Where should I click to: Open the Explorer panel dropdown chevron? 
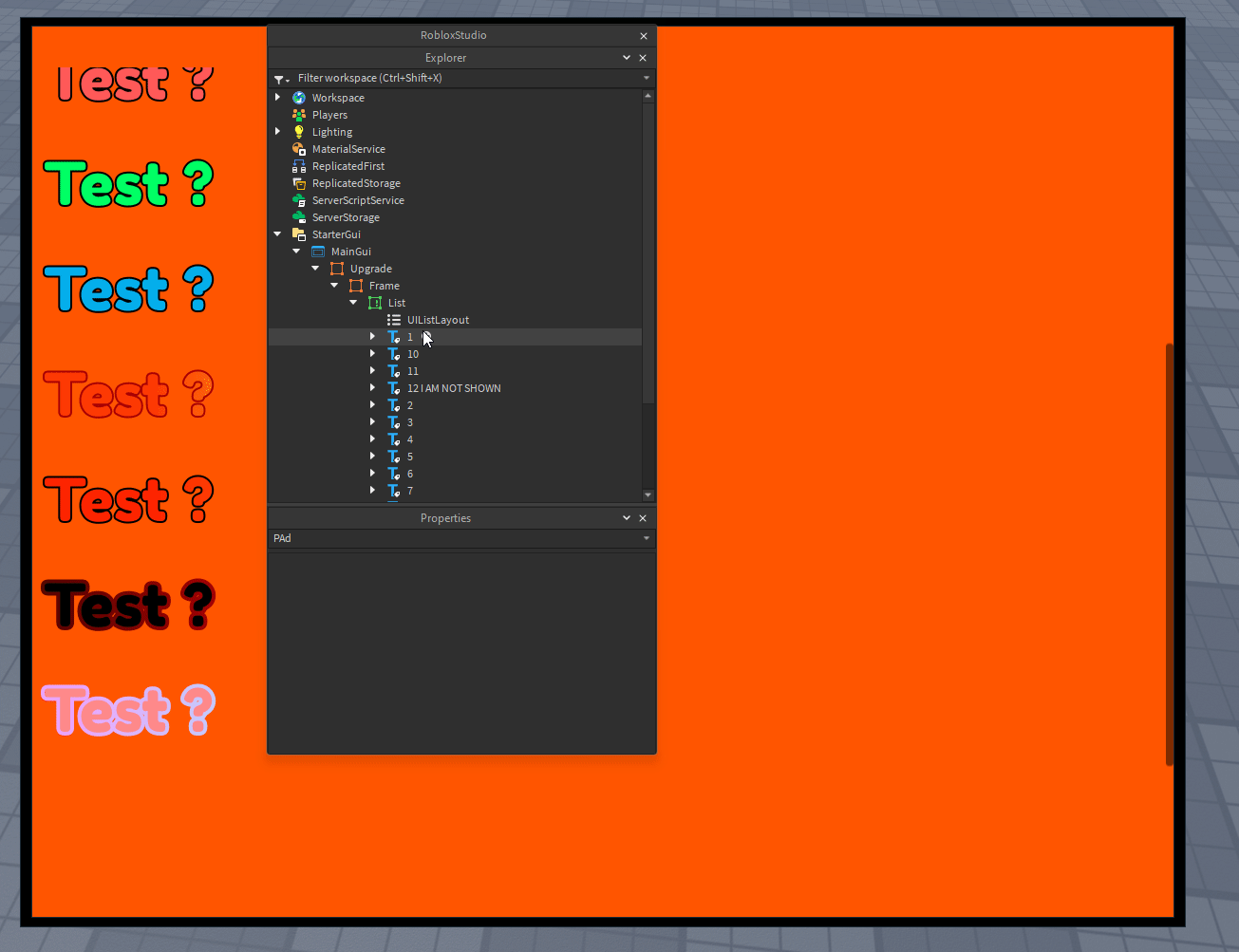(626, 58)
